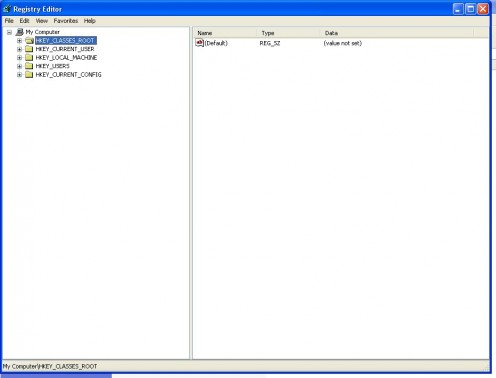Collapse the My Computer tree node
Screen dimensions: 496x378
pos(9,32)
